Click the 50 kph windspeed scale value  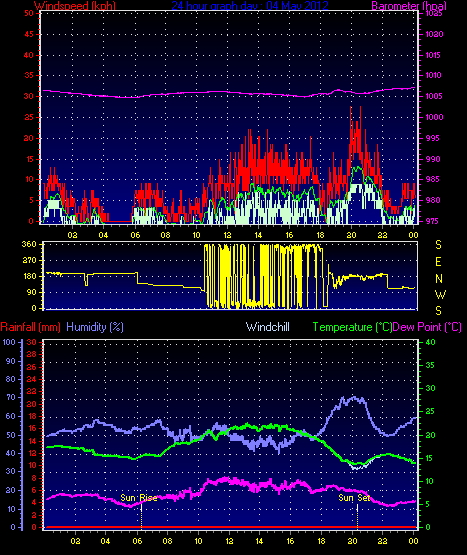pyautogui.click(x=29, y=13)
